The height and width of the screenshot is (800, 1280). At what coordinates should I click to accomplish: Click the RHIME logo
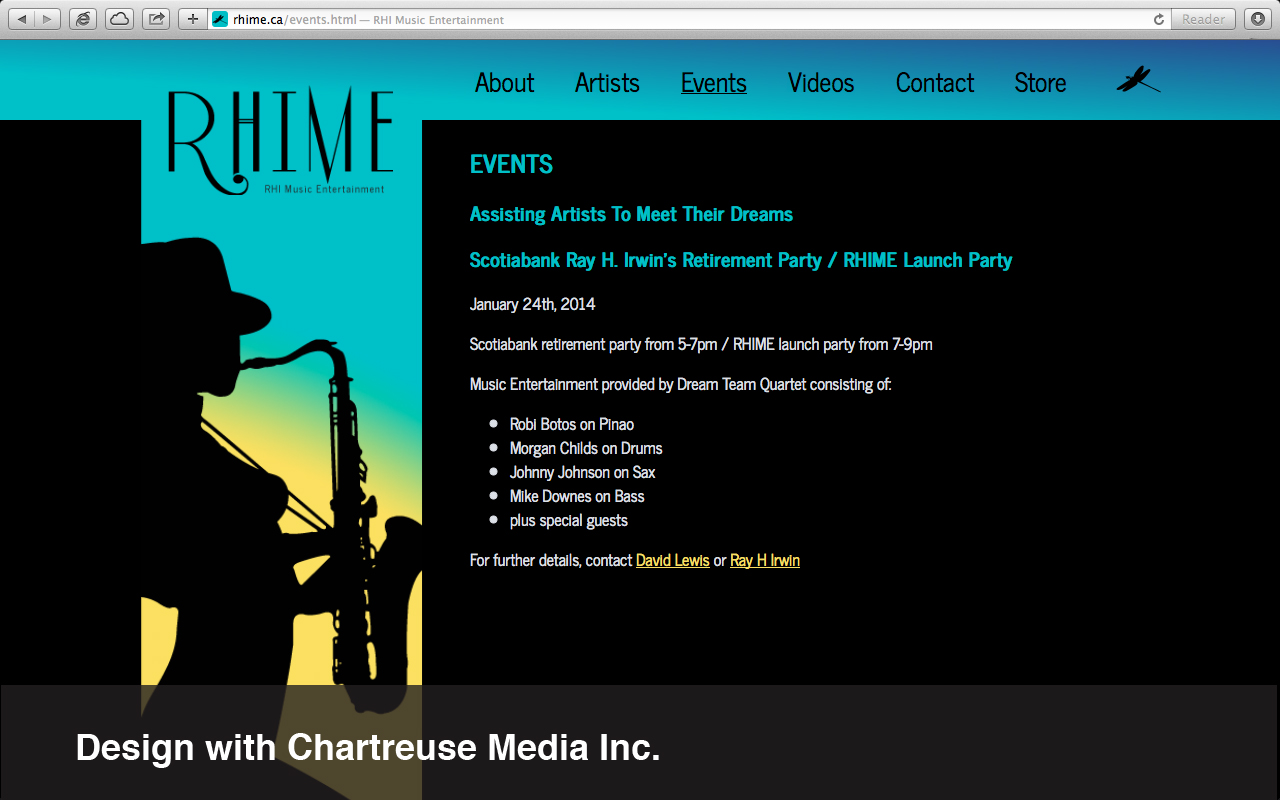click(280, 140)
